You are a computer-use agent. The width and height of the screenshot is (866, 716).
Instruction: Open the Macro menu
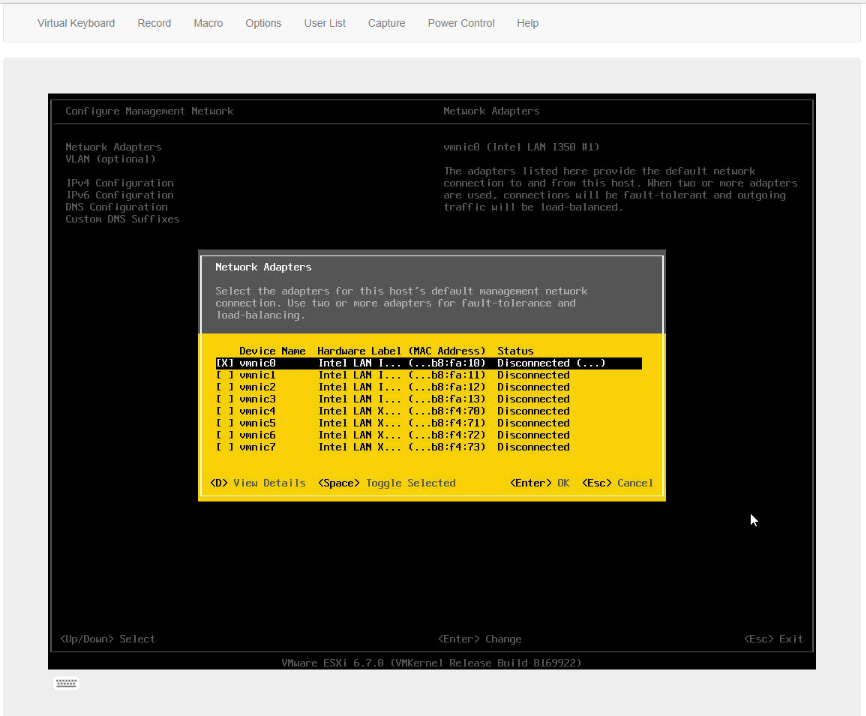(208, 23)
